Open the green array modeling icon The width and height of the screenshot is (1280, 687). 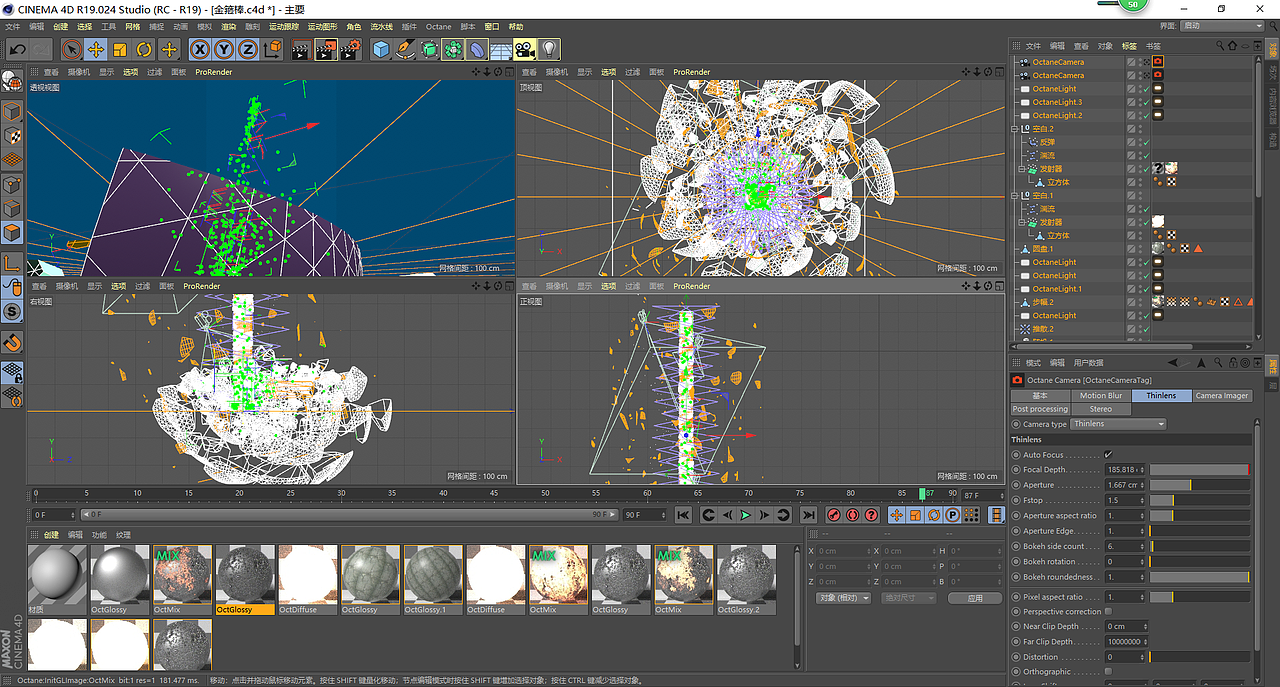[x=453, y=49]
